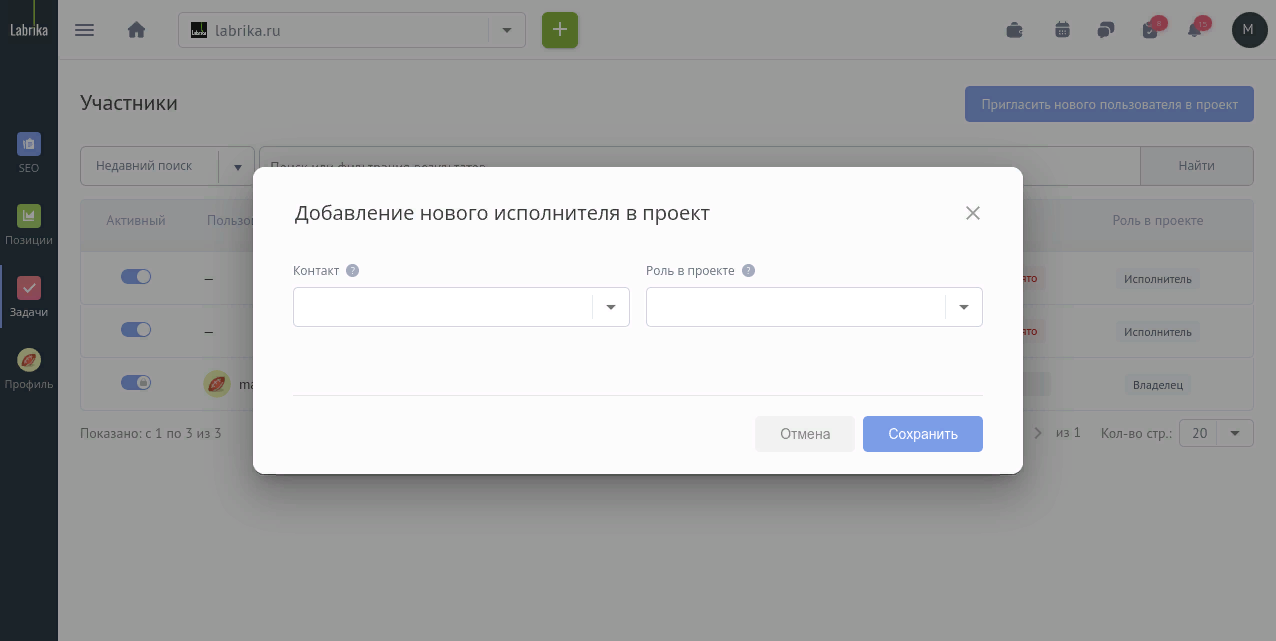This screenshot has width=1276, height=641.
Task: Click the Отмена button
Action: 805,434
